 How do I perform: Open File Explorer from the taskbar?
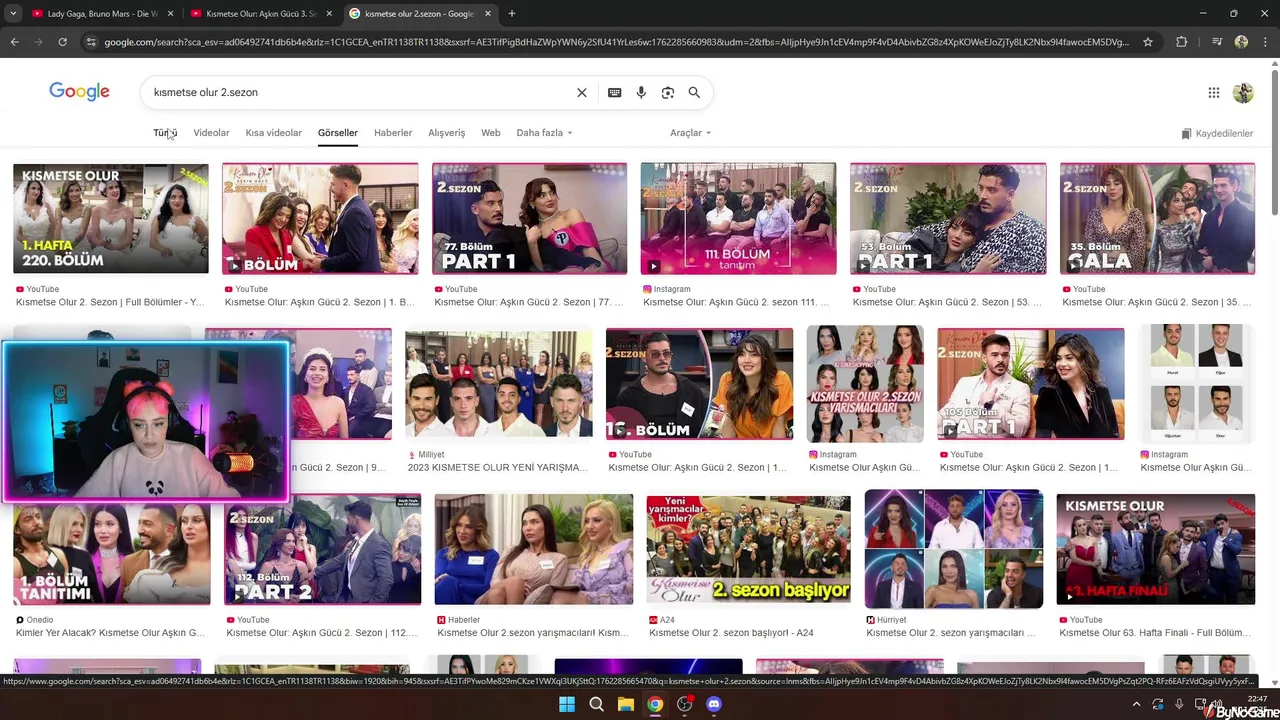click(x=625, y=704)
